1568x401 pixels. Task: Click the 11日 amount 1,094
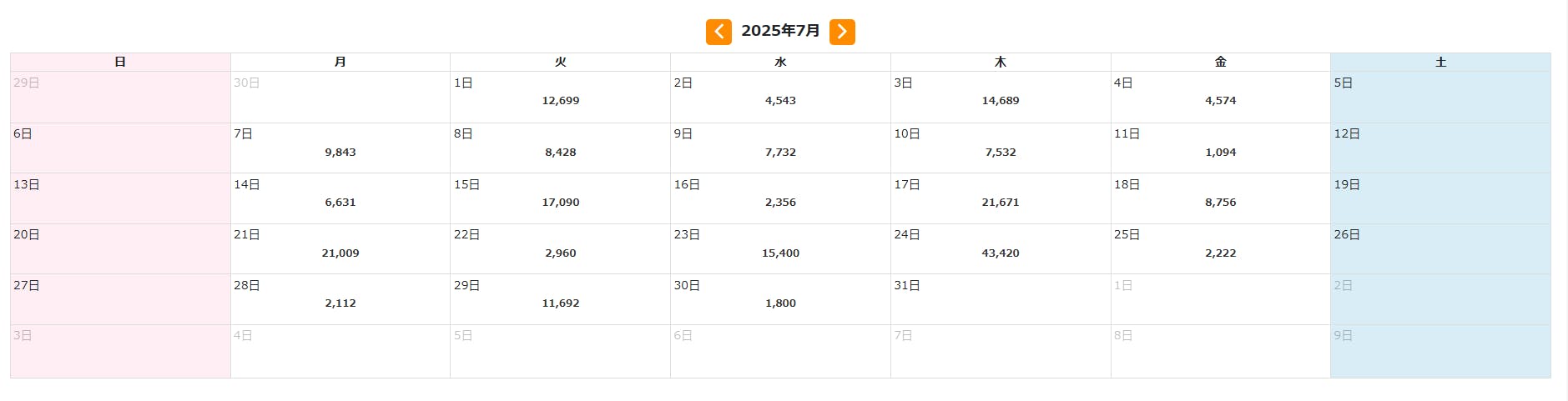tap(1220, 153)
